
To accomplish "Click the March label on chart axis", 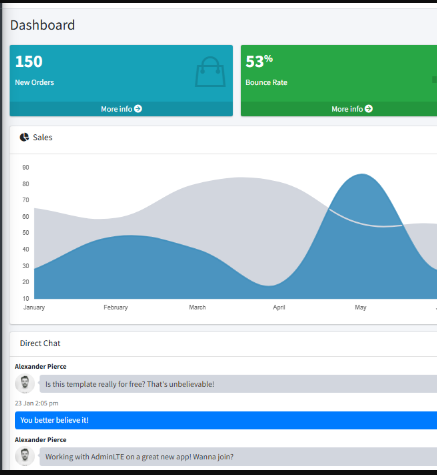I will [197, 307].
